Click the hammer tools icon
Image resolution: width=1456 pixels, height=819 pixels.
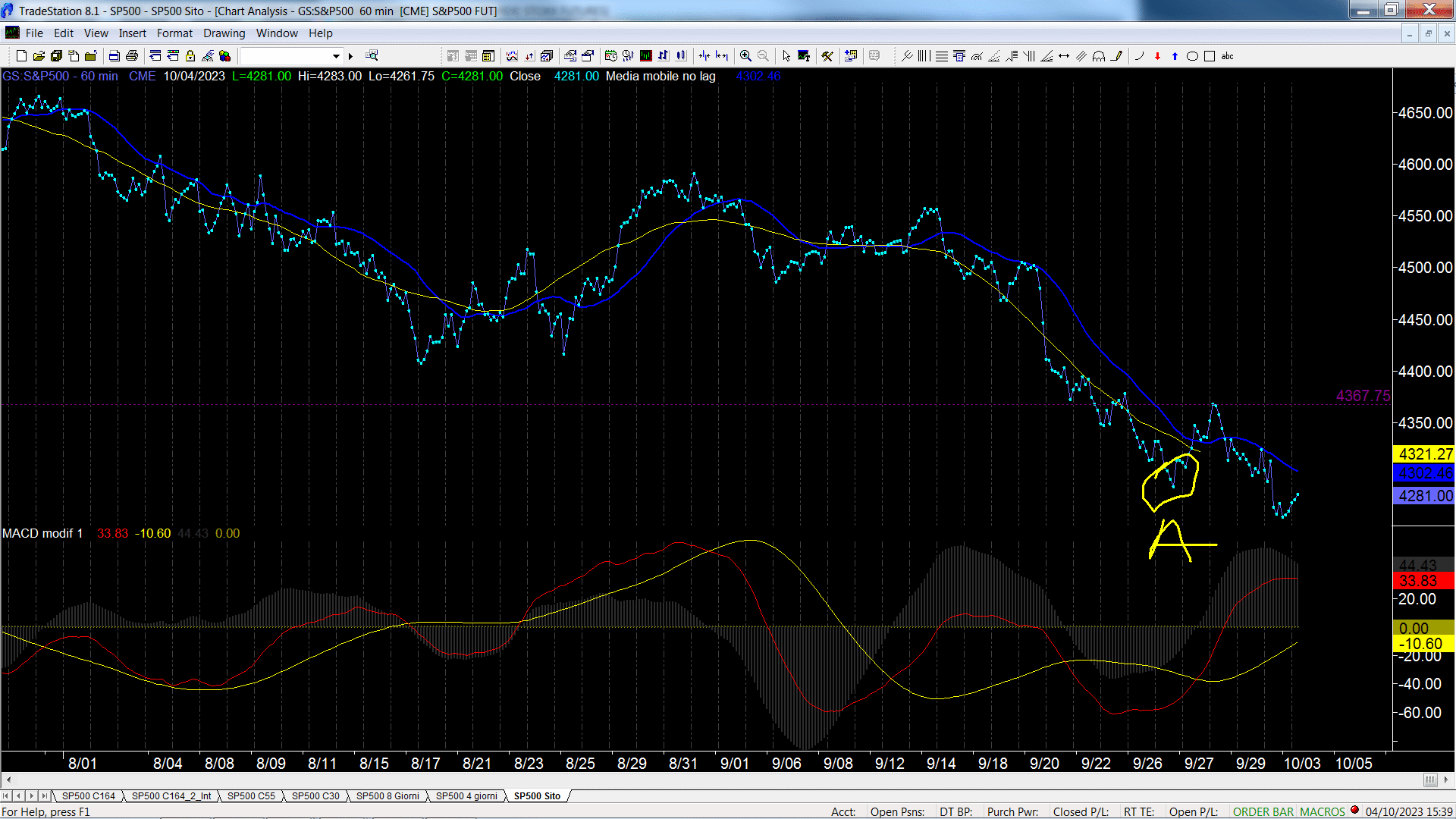point(827,56)
